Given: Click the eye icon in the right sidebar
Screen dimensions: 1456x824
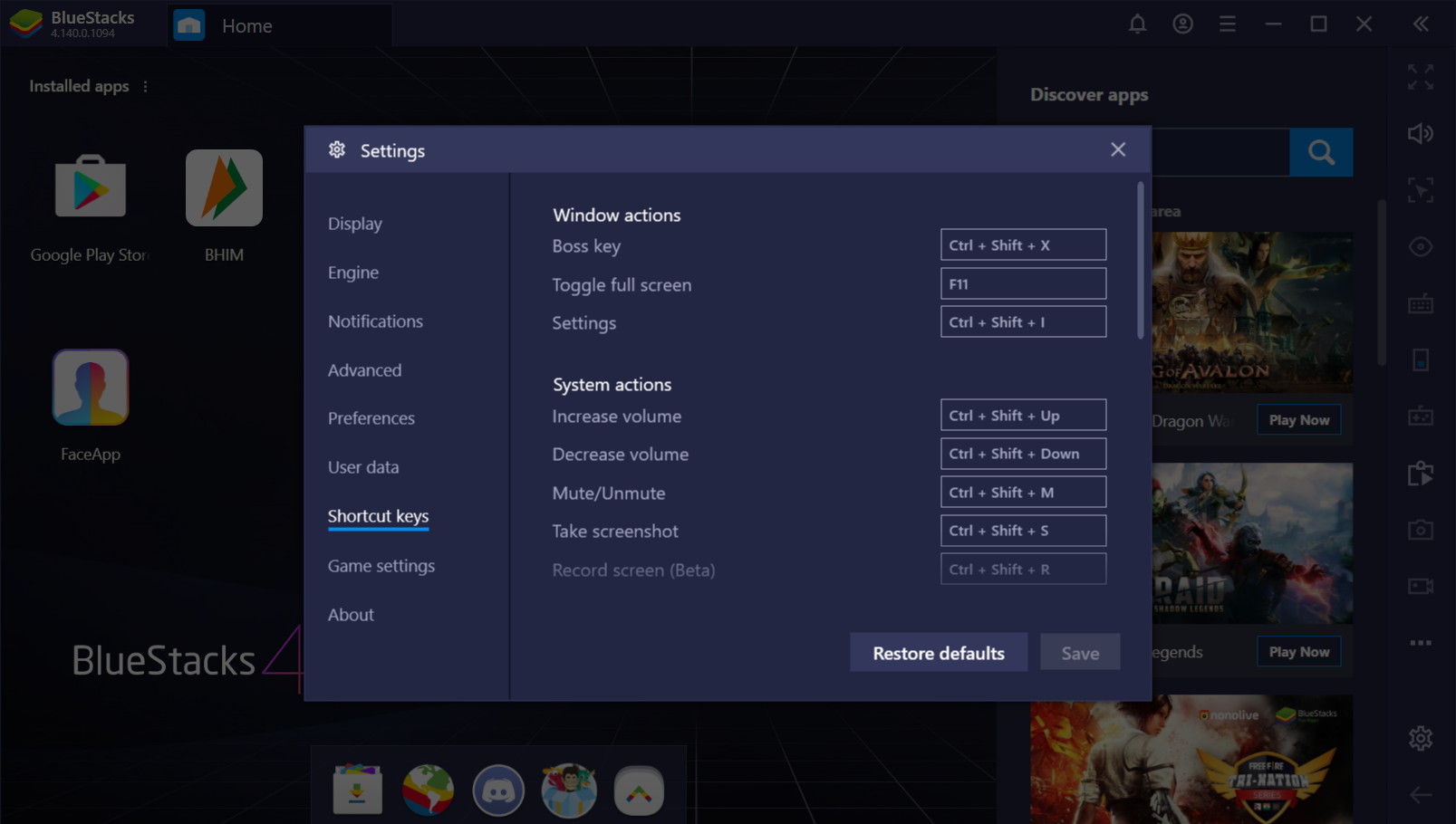Looking at the screenshot, I should click(x=1421, y=247).
